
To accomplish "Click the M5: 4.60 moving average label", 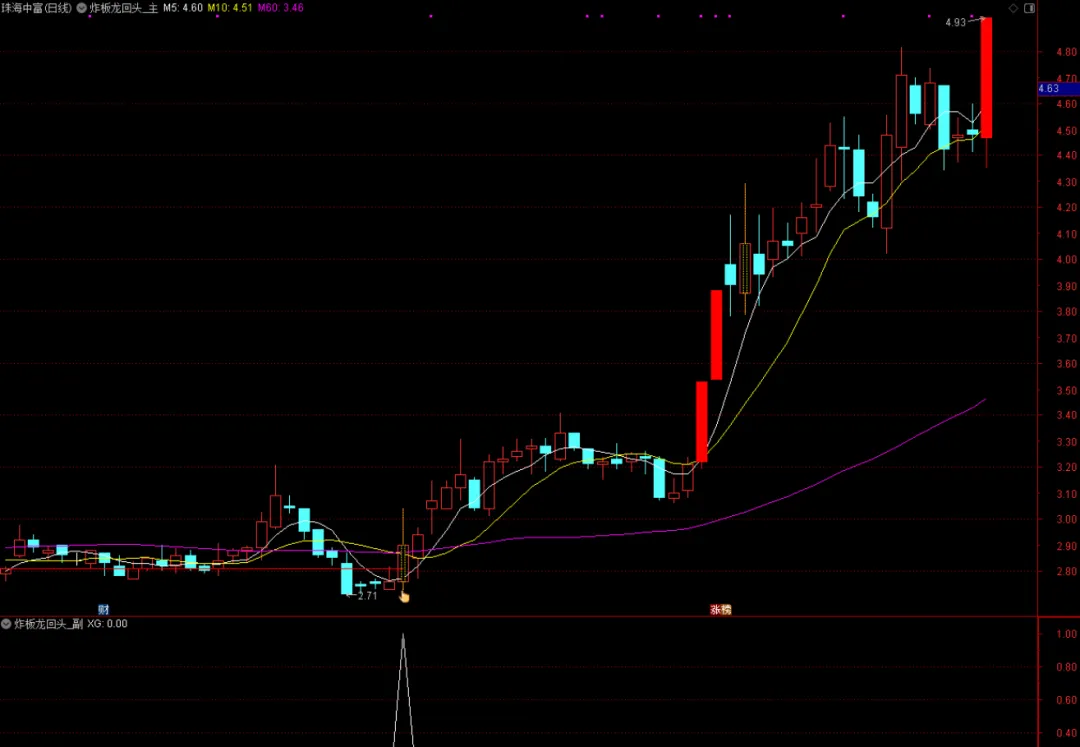I will pyautogui.click(x=183, y=8).
